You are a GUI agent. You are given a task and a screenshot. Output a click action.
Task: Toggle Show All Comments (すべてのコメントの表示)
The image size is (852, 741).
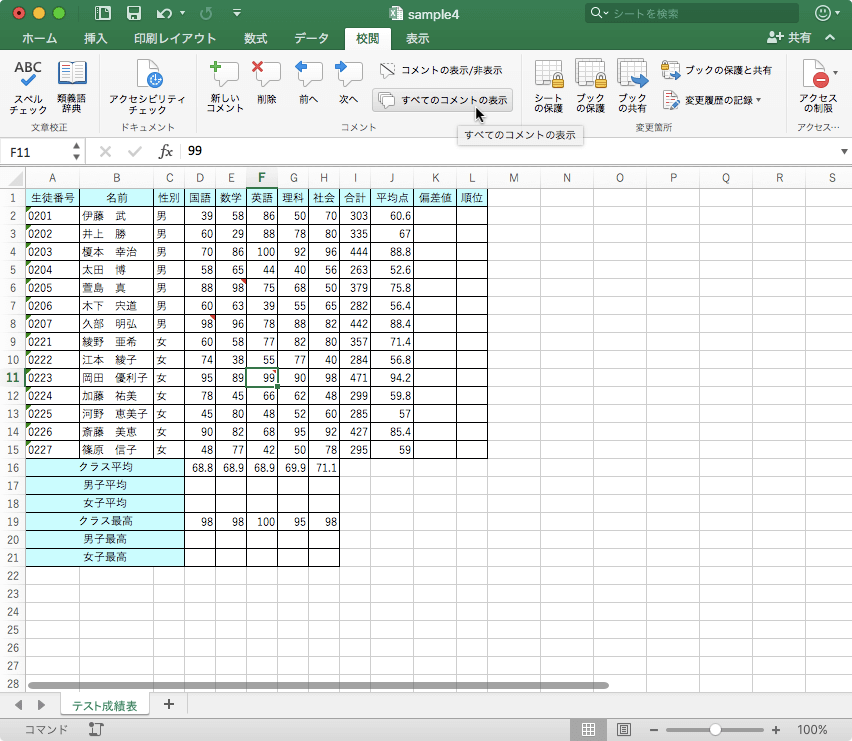(x=442, y=100)
